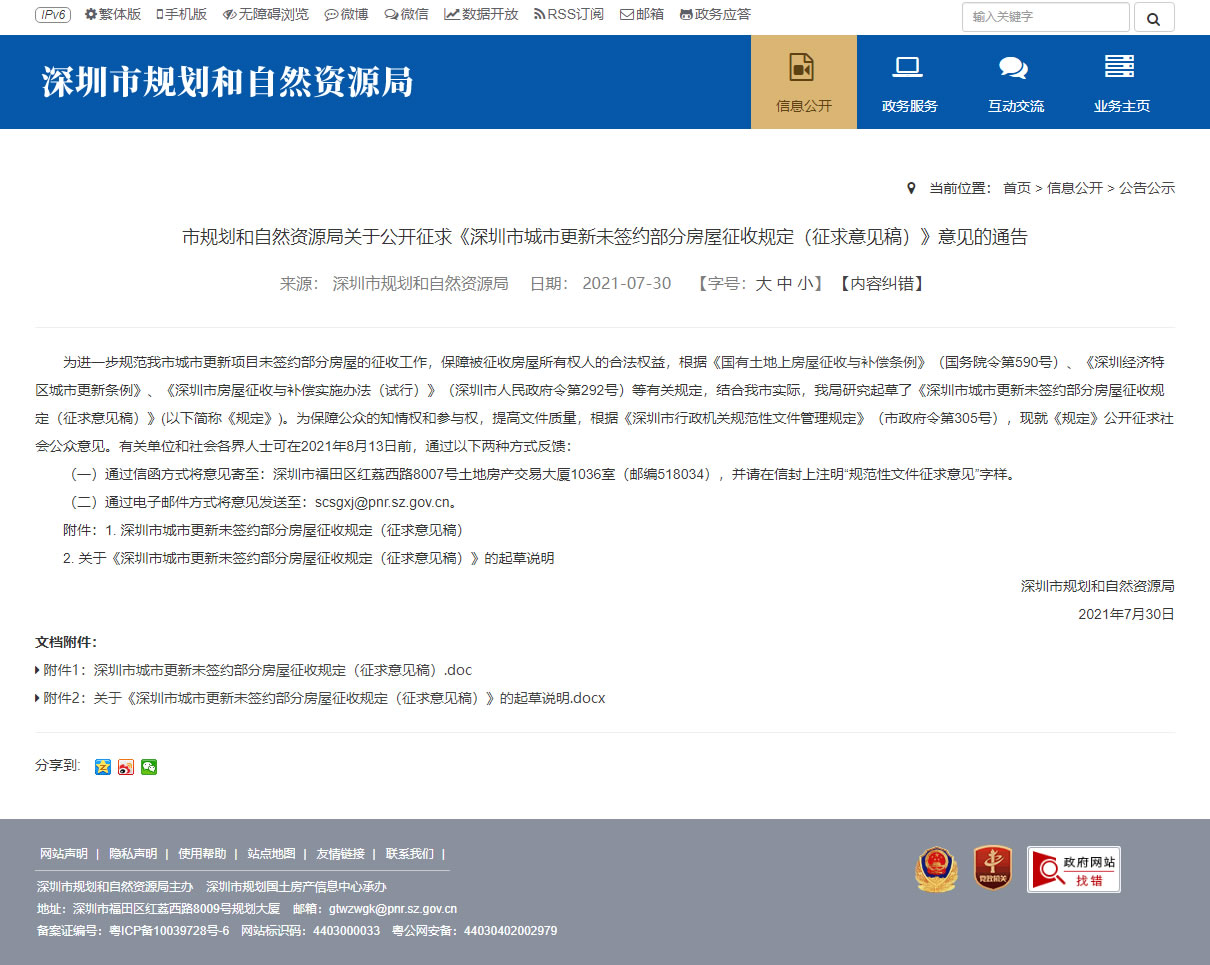Share the article to QZone
Screen dimensions: 1210x965
tap(103, 767)
